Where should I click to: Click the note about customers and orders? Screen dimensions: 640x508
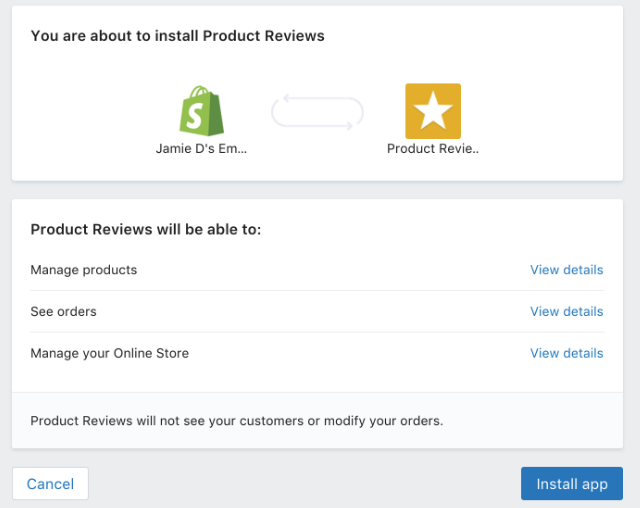tap(237, 421)
